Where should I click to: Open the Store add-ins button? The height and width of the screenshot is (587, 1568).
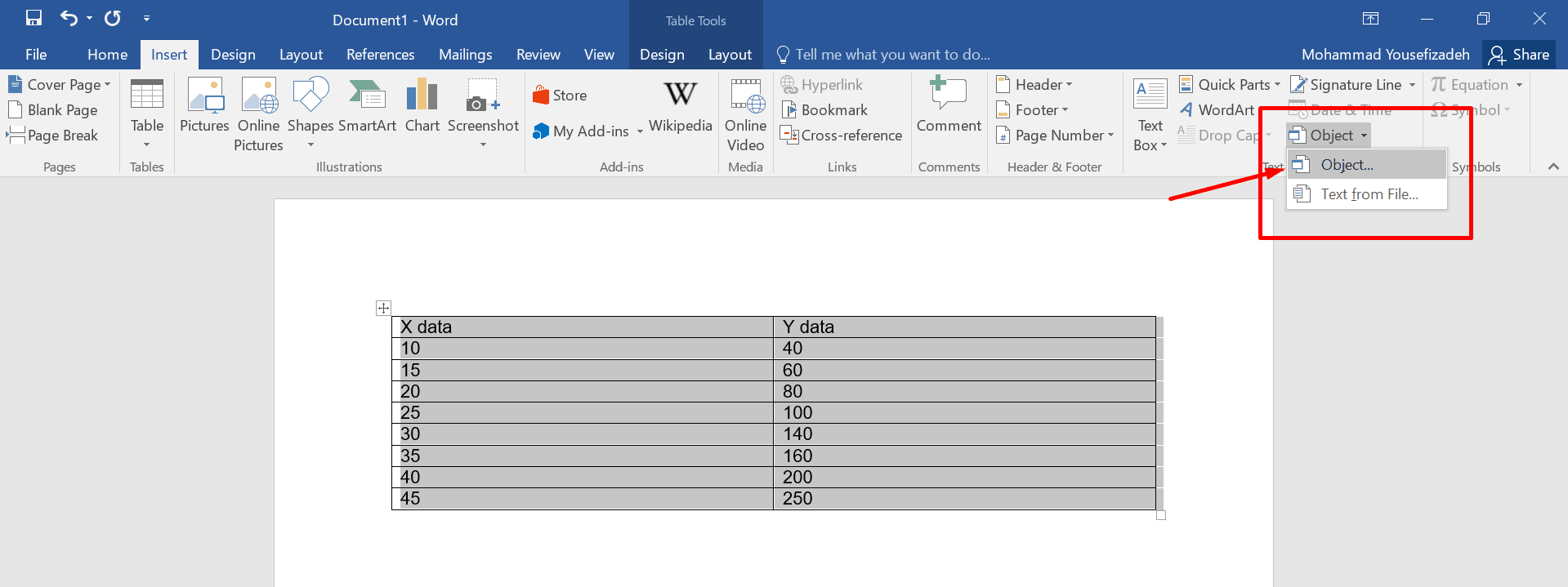[560, 96]
